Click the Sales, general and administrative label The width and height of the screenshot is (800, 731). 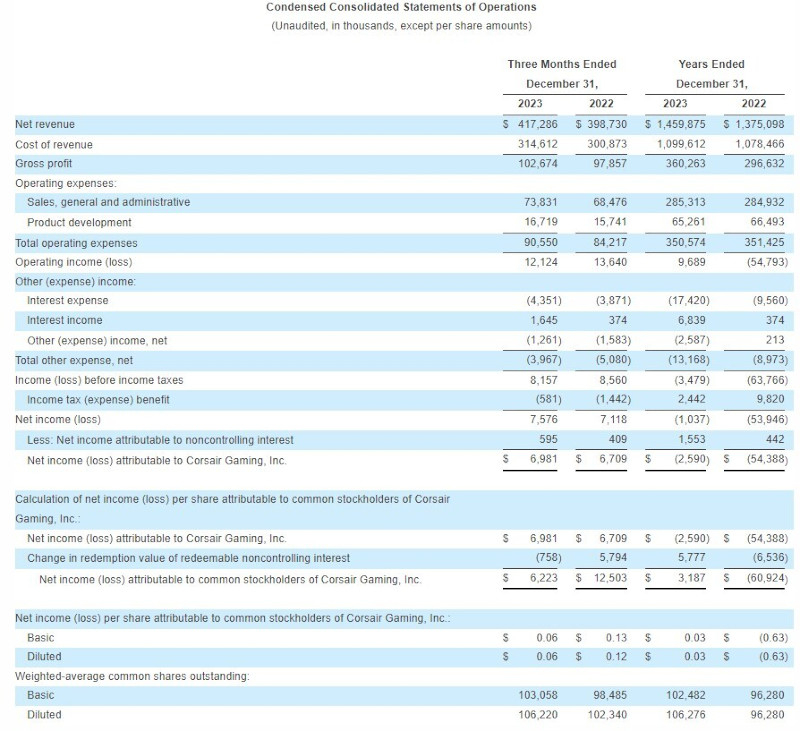pos(108,202)
